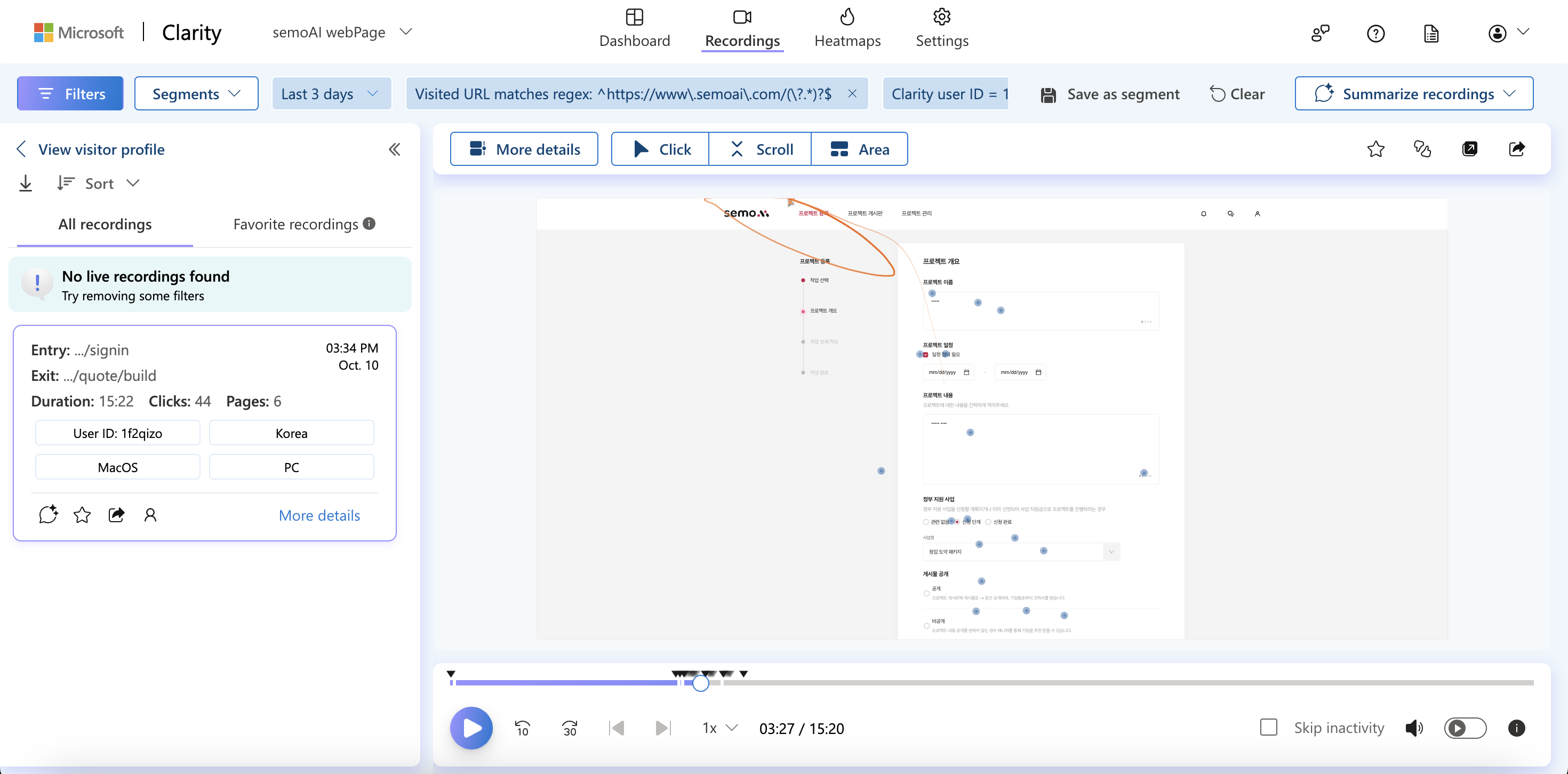Toggle the autoplay switch

(x=1465, y=728)
